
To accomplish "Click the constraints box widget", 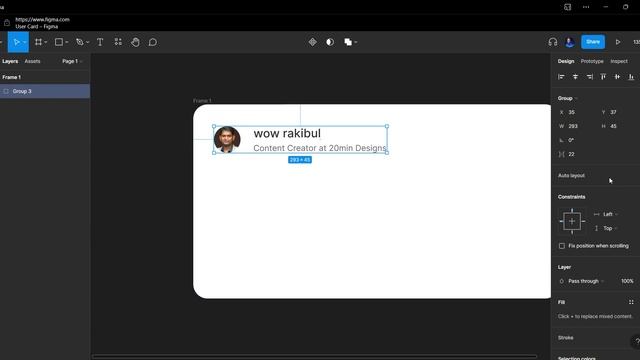I will click(572, 221).
